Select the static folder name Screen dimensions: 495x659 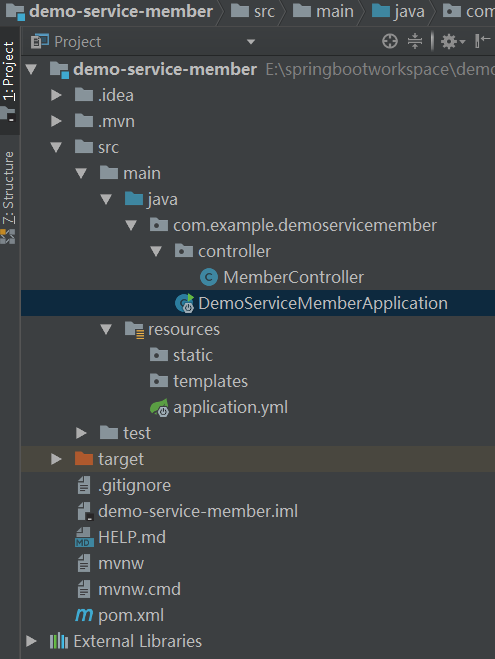(193, 355)
